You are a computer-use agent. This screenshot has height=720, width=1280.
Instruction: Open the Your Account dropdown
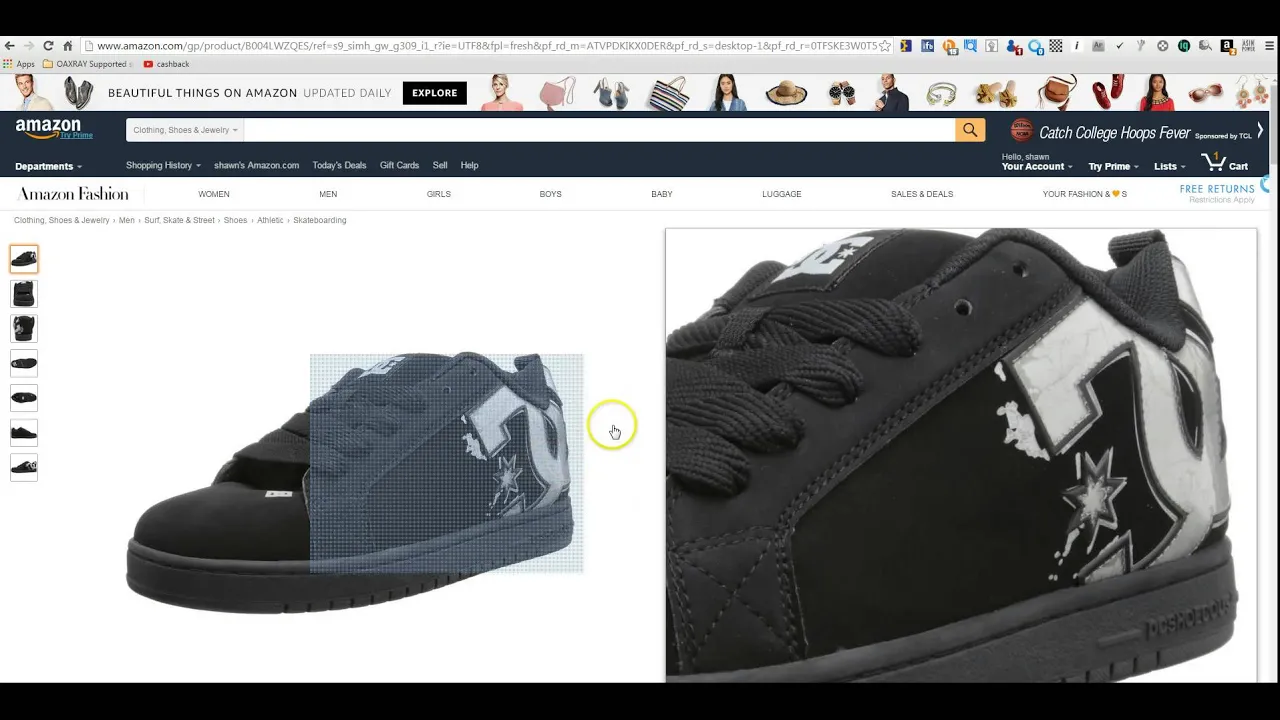[1037, 162]
